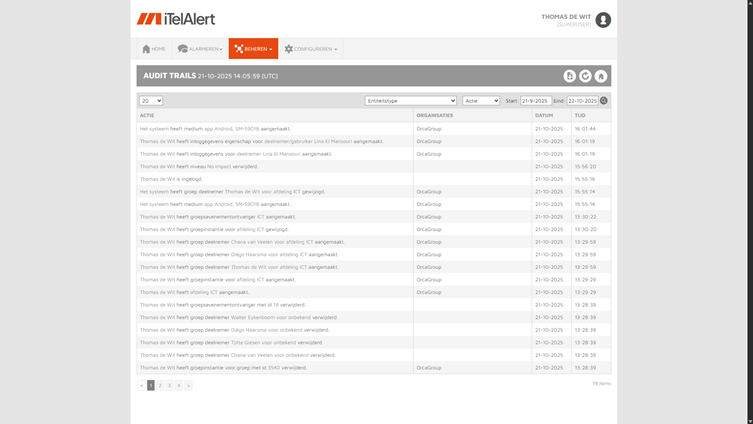This screenshot has width=753, height=424.
Task: Click the refresh icon in Audit Trails header
Action: [585, 76]
